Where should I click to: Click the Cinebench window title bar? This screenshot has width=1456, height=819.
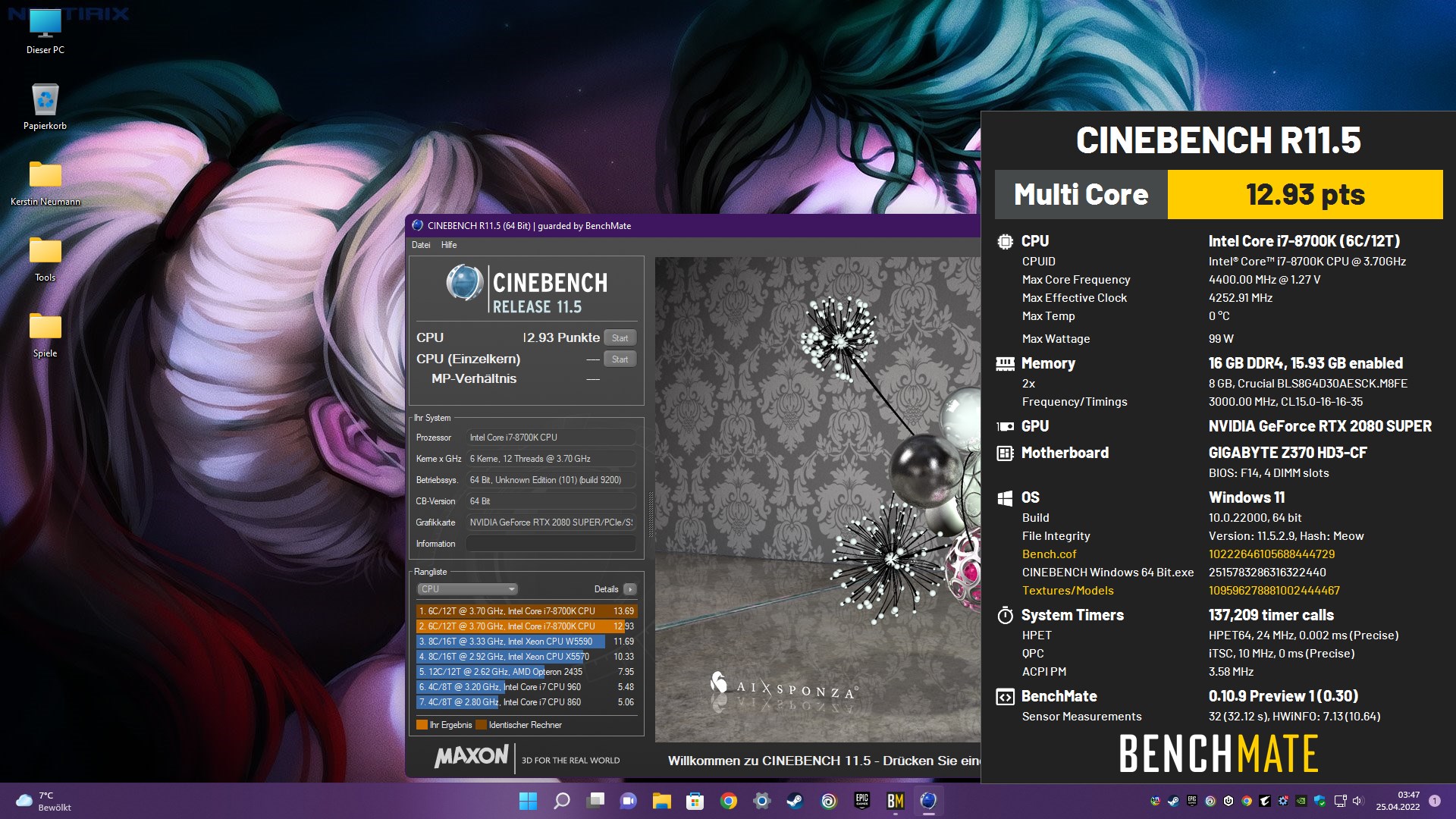[693, 225]
